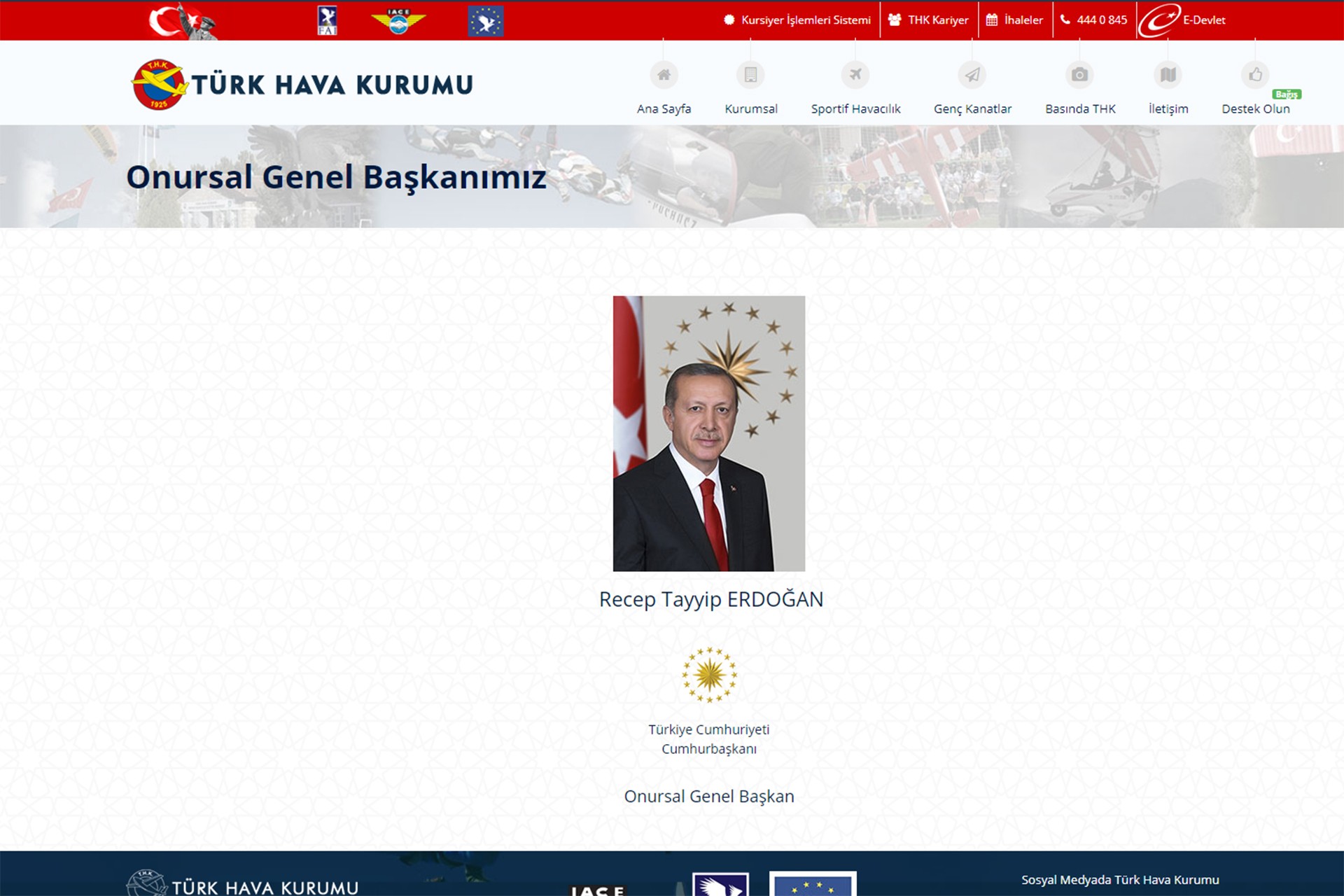Click the Kurumsal building icon
This screenshot has height=896, width=1344.
[x=750, y=74]
